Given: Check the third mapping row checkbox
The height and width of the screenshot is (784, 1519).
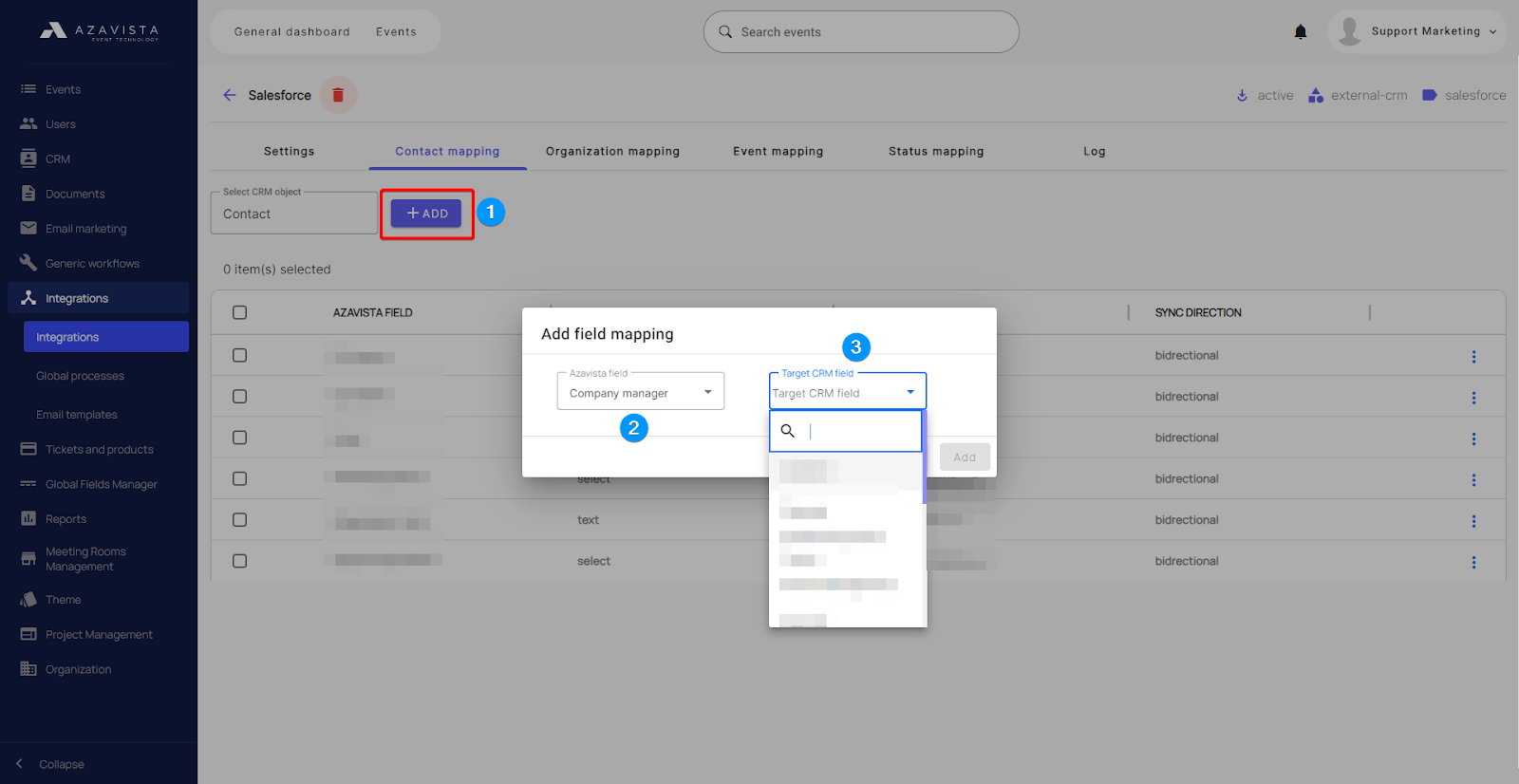Looking at the screenshot, I should [239, 438].
